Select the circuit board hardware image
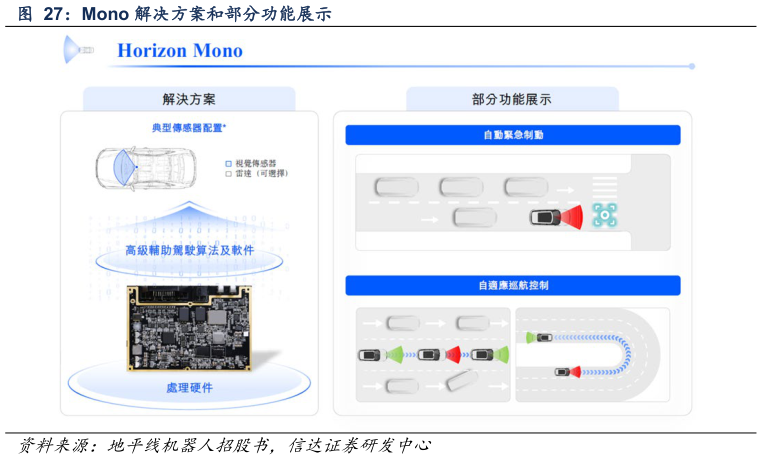Image resolution: width=762 pixels, height=460 pixels. [189, 328]
